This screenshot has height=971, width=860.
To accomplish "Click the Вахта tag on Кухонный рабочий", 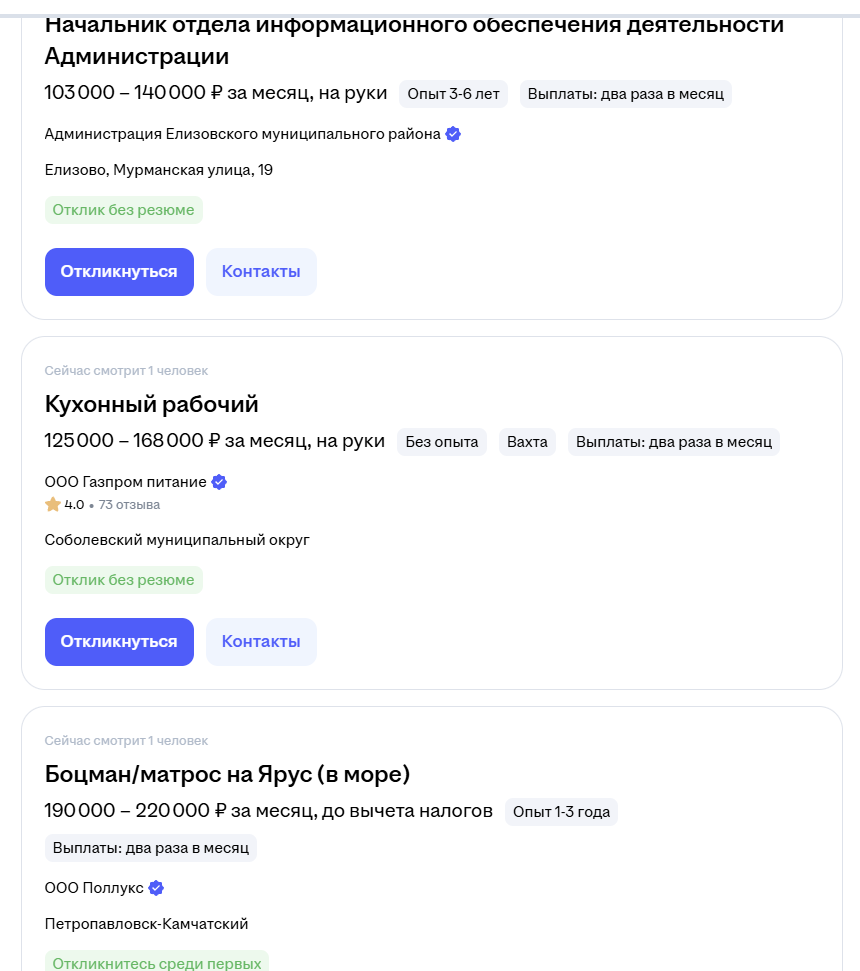I will [x=527, y=442].
